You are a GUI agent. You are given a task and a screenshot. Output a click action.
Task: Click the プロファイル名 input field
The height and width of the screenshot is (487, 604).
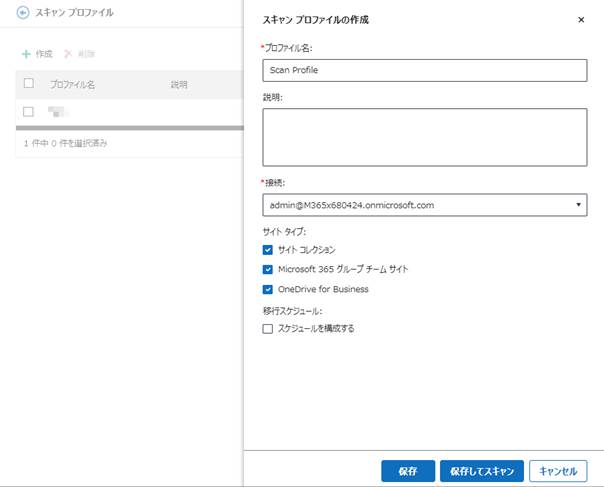[425, 70]
